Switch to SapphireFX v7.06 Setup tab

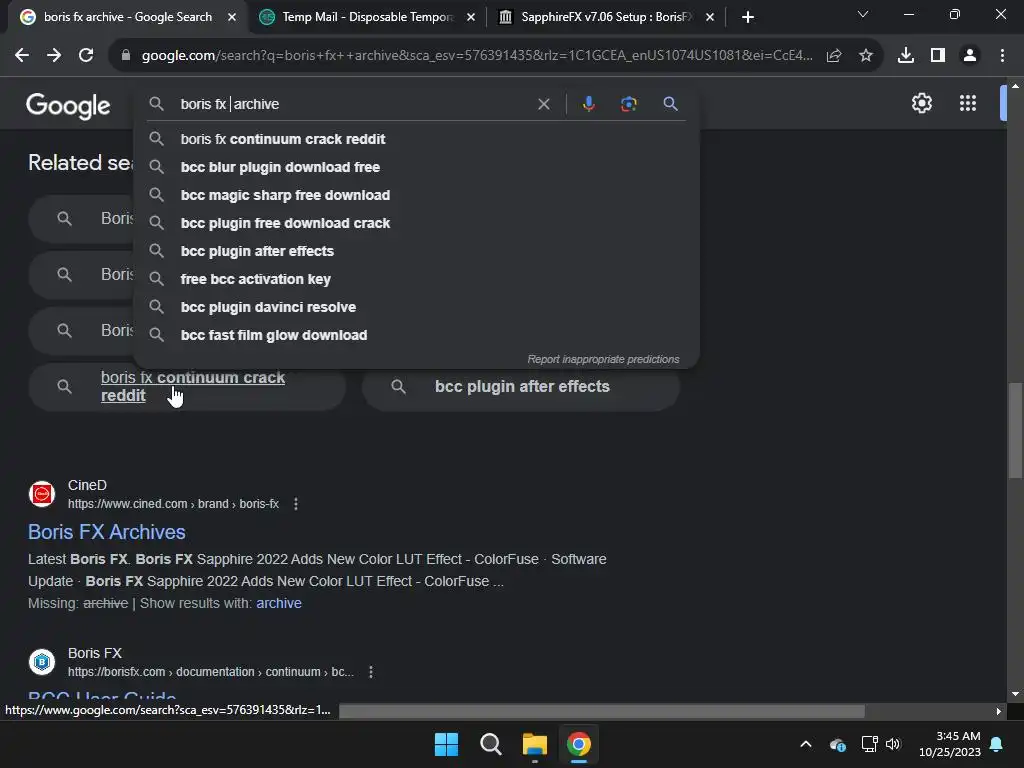607,17
